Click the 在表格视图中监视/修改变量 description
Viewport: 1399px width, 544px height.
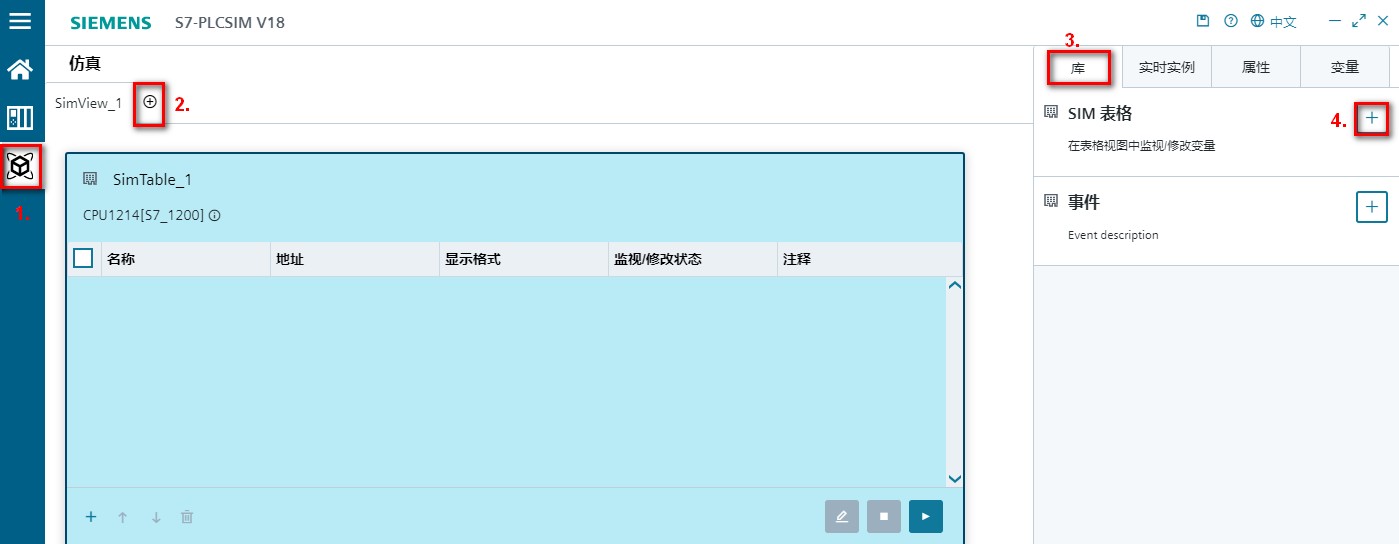[x=1142, y=146]
